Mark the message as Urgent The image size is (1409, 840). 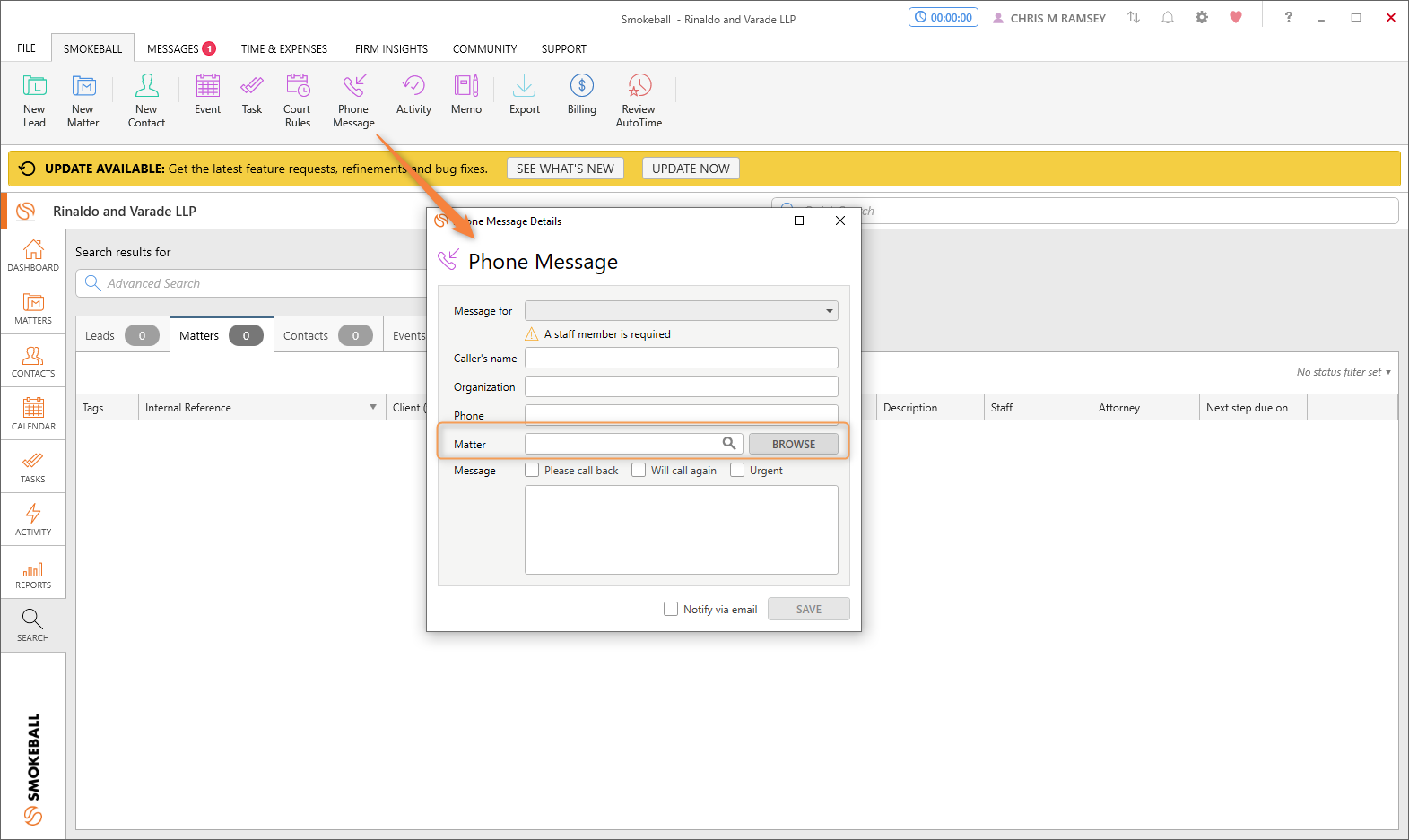tap(737, 470)
